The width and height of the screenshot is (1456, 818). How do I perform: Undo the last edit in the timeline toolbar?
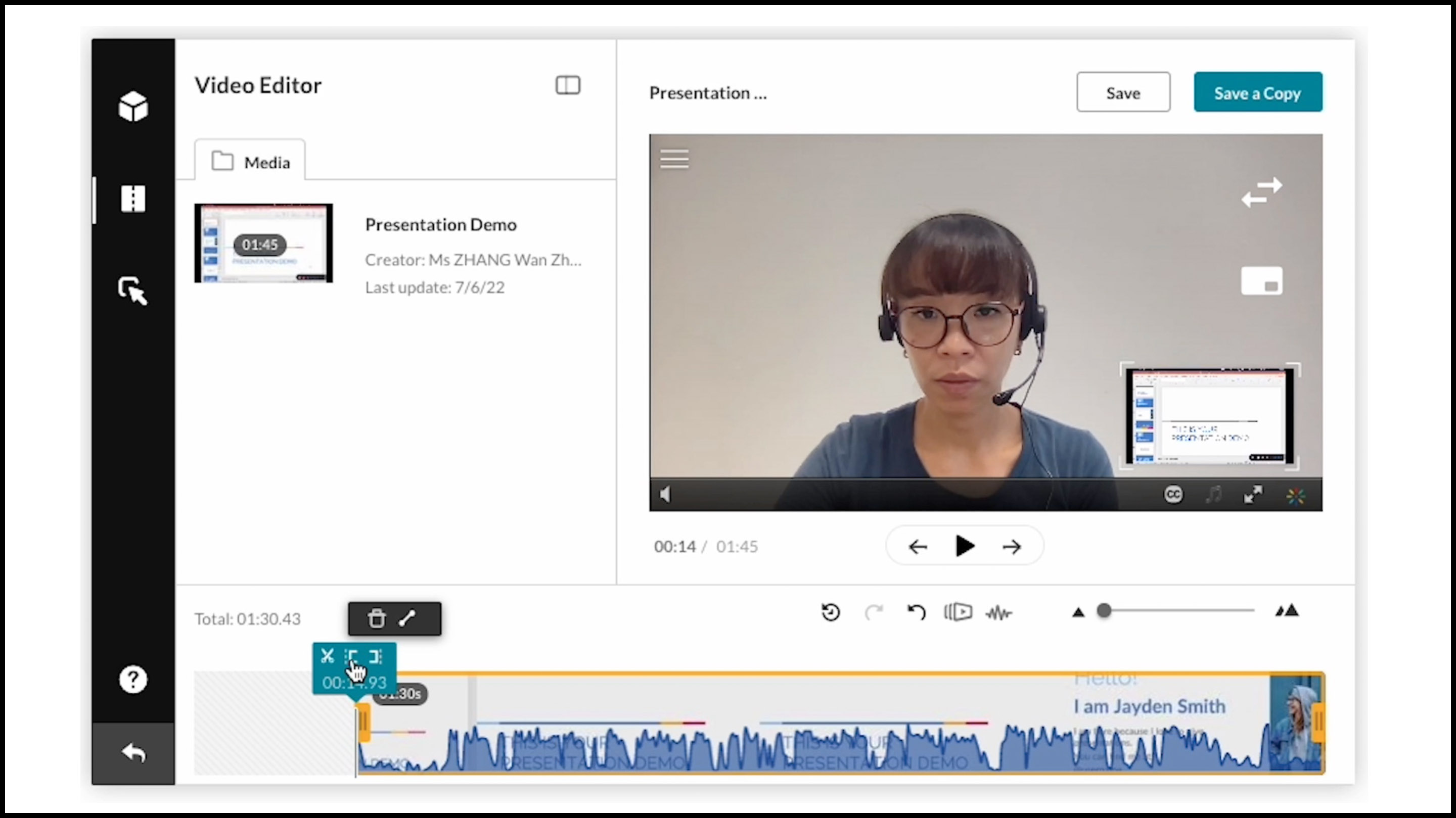[x=917, y=613]
